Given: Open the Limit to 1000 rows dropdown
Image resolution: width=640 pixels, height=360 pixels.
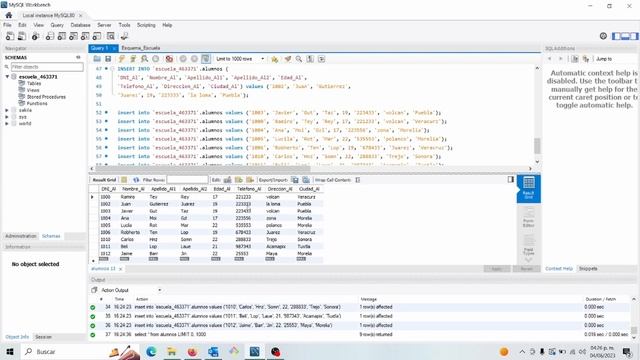Looking at the screenshot, I should pyautogui.click(x=240, y=59).
